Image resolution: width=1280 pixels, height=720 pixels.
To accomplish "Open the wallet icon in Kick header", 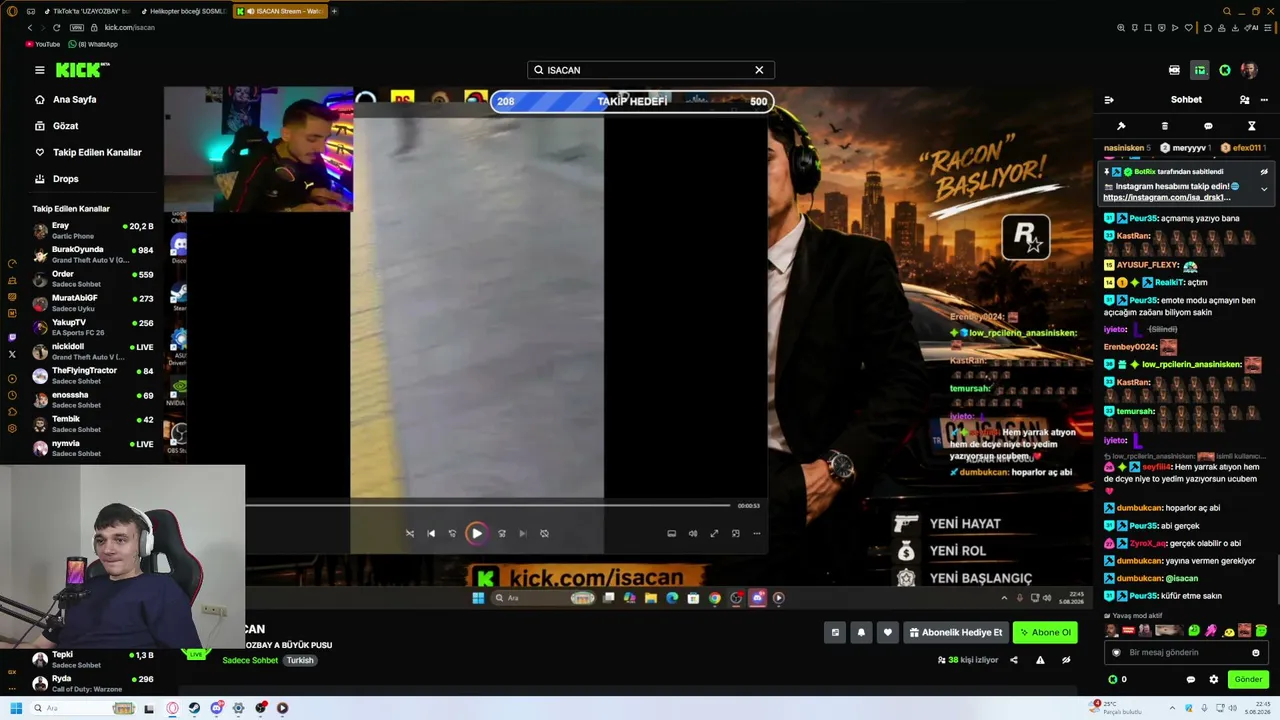I will tap(1174, 70).
